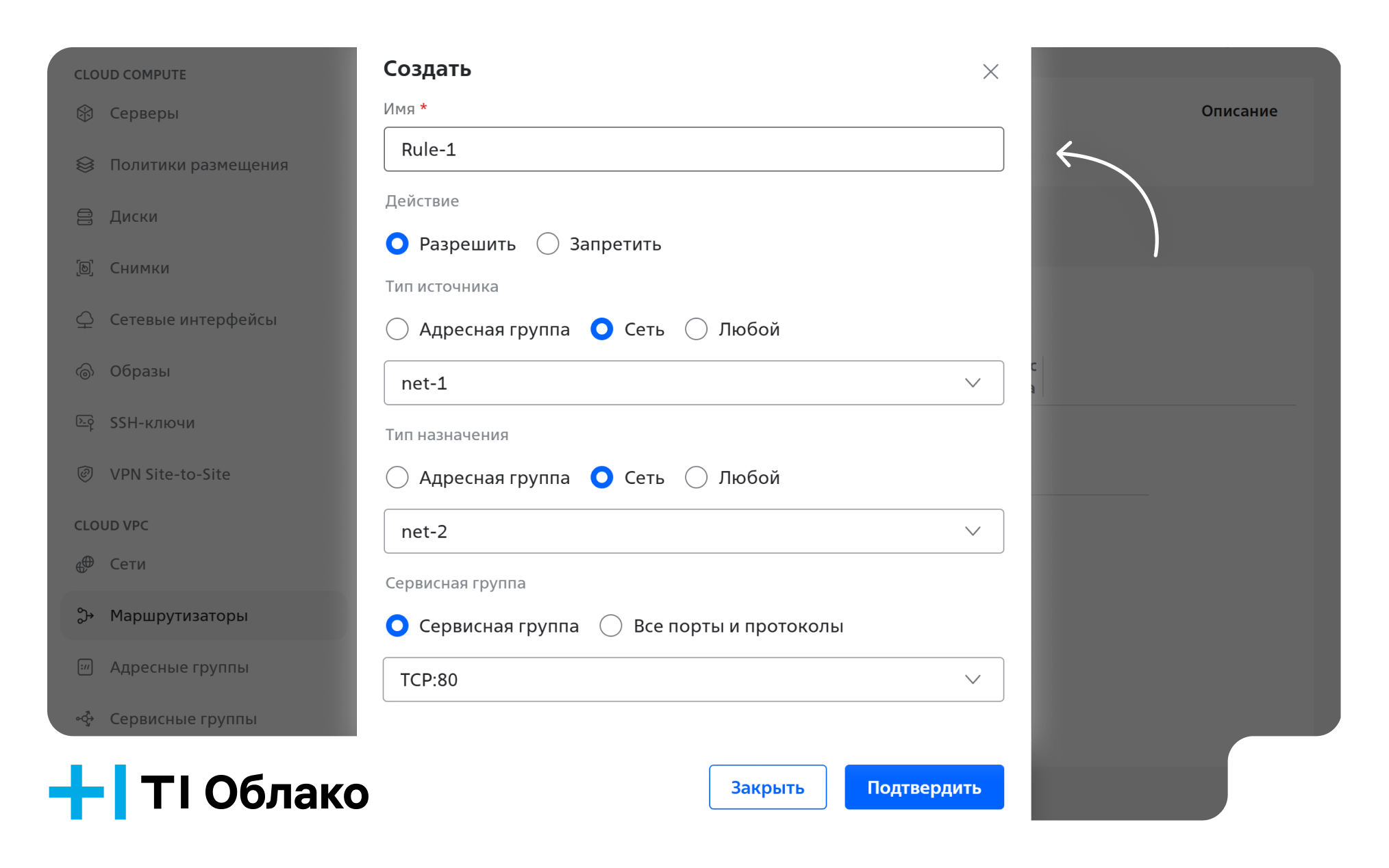Click the SSH-ключи key icon
Screen dimensions: 1389x868
(85, 423)
